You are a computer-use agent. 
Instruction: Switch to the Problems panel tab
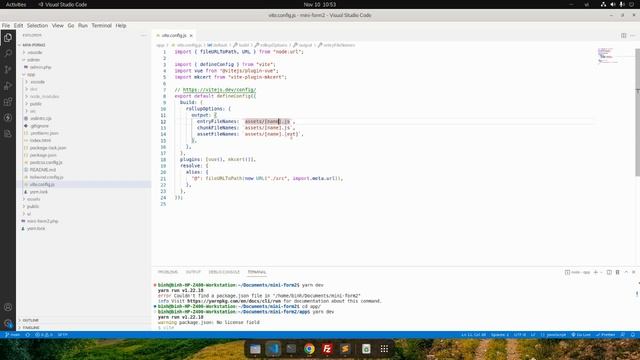168,272
